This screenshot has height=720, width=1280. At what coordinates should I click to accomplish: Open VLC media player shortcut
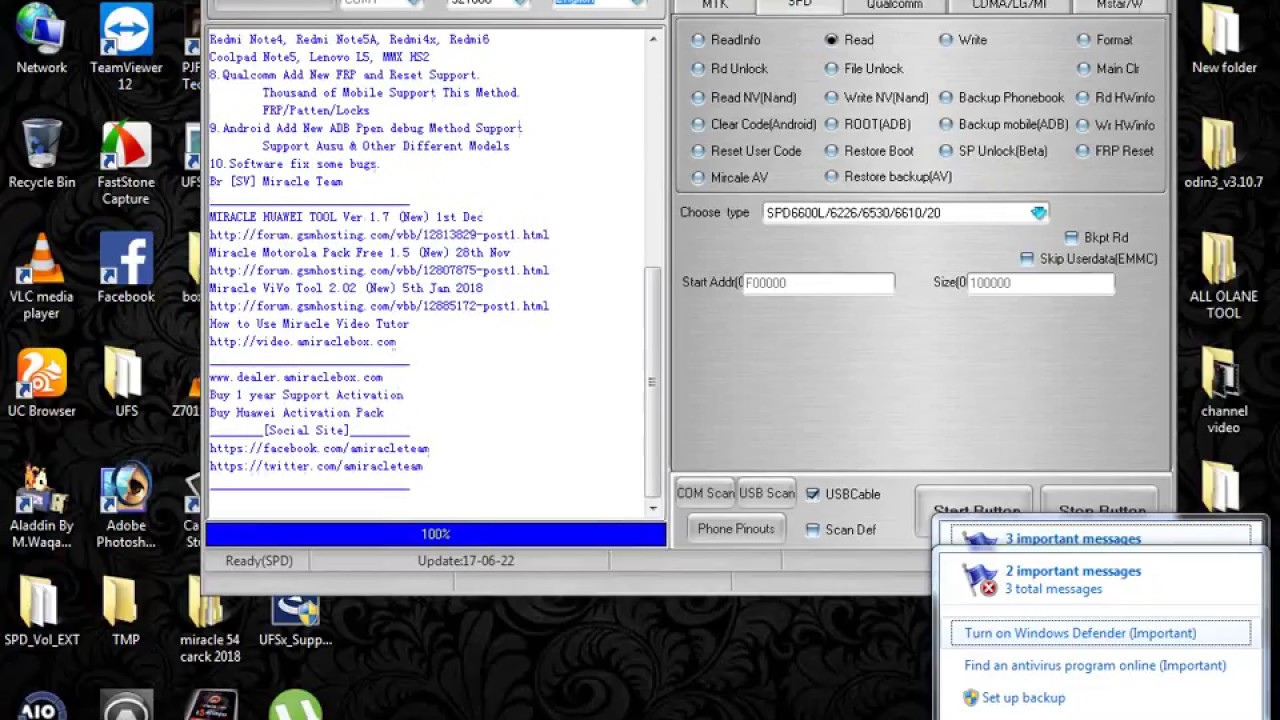click(41, 277)
